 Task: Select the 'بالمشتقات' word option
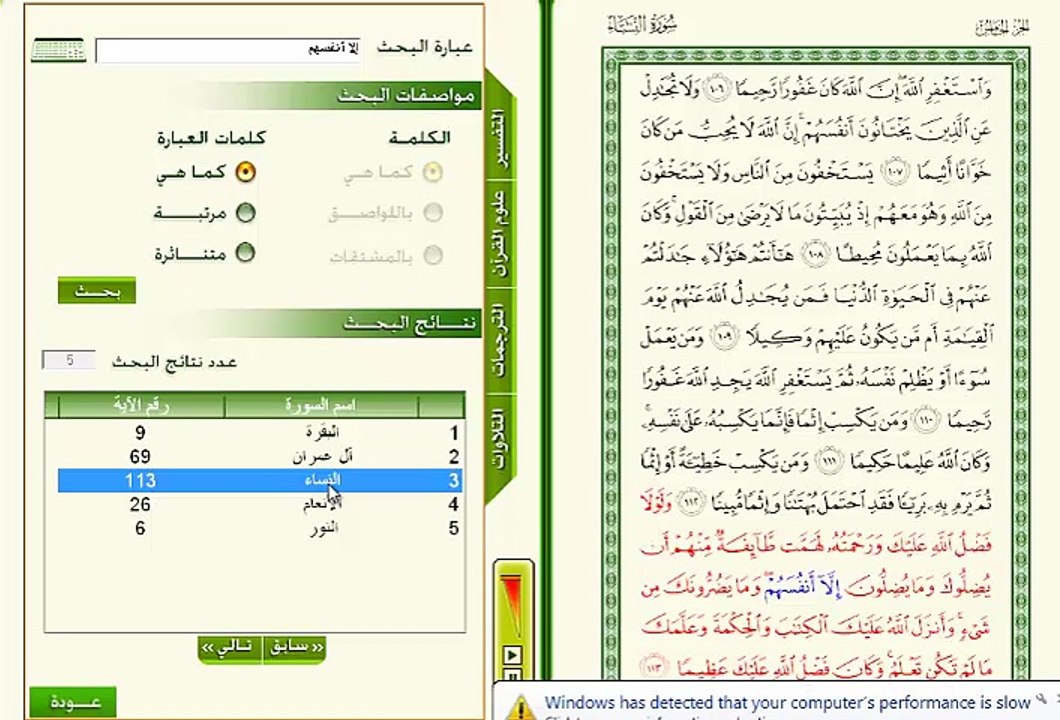pyautogui.click(x=433, y=255)
